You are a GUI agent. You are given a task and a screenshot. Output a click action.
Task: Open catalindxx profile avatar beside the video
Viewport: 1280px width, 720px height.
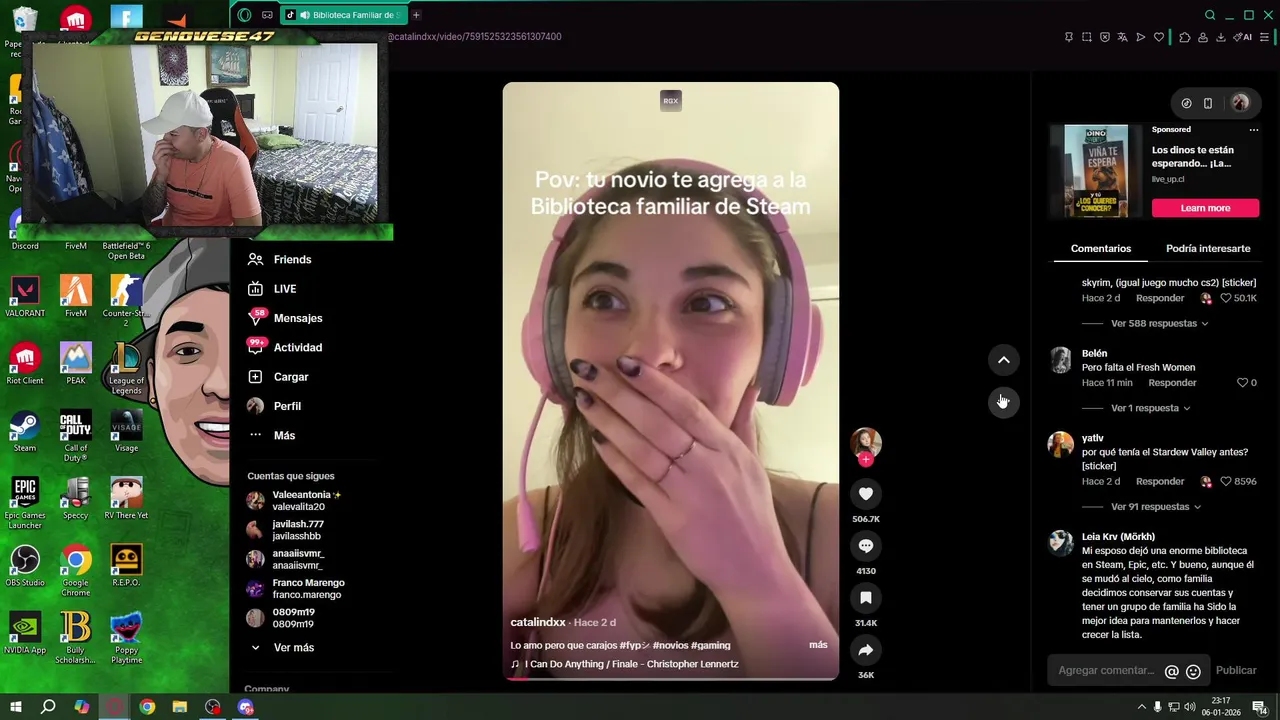coord(866,442)
